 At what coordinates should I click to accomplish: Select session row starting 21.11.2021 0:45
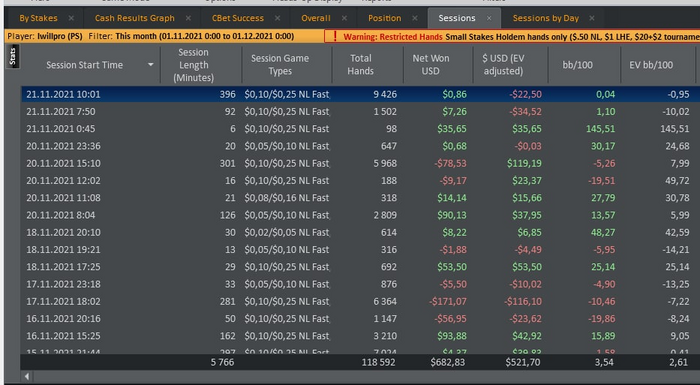click(360, 129)
